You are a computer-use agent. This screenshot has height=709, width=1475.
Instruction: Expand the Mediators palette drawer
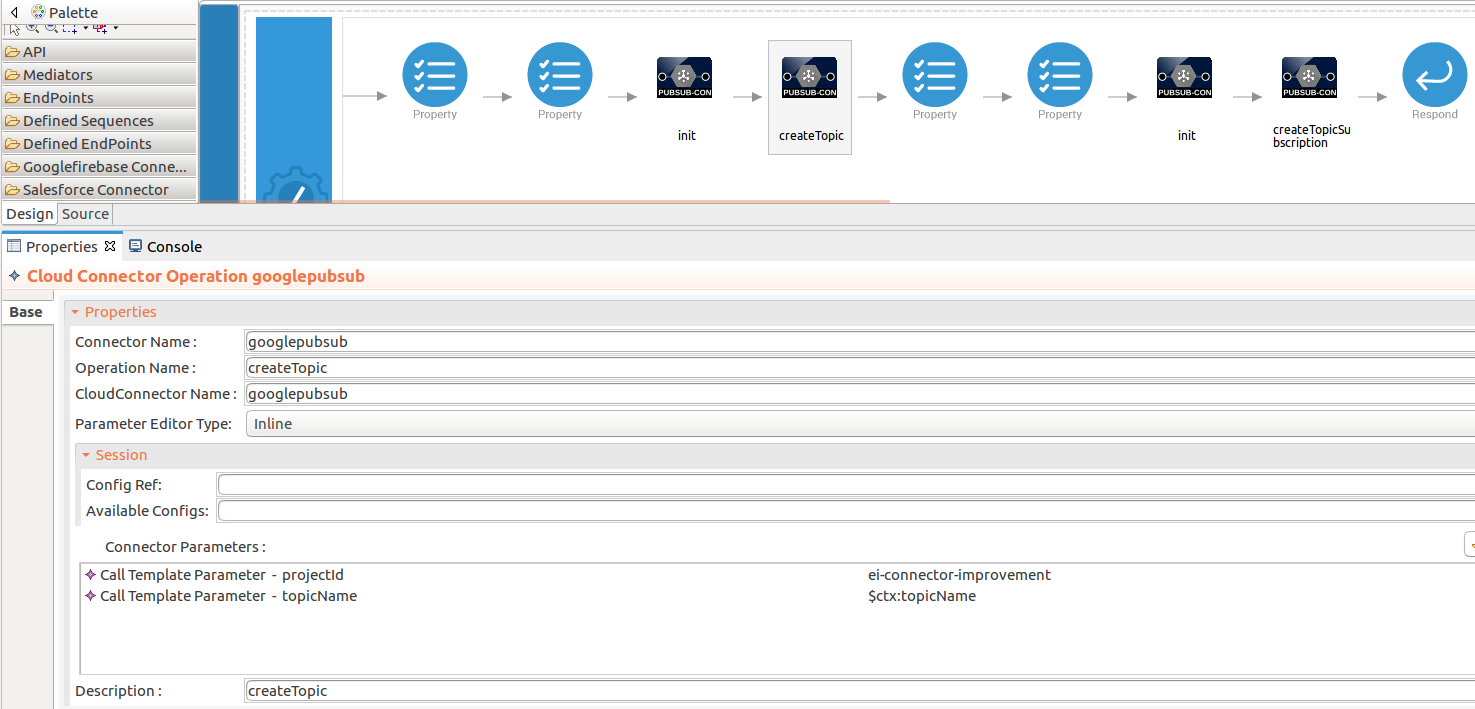pyautogui.click(x=99, y=74)
